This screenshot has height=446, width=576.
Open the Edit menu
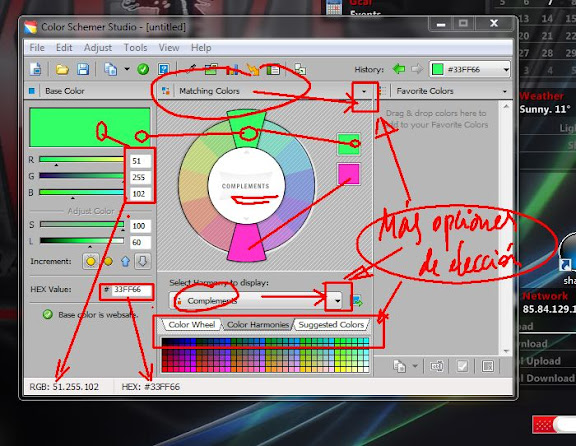click(x=64, y=48)
